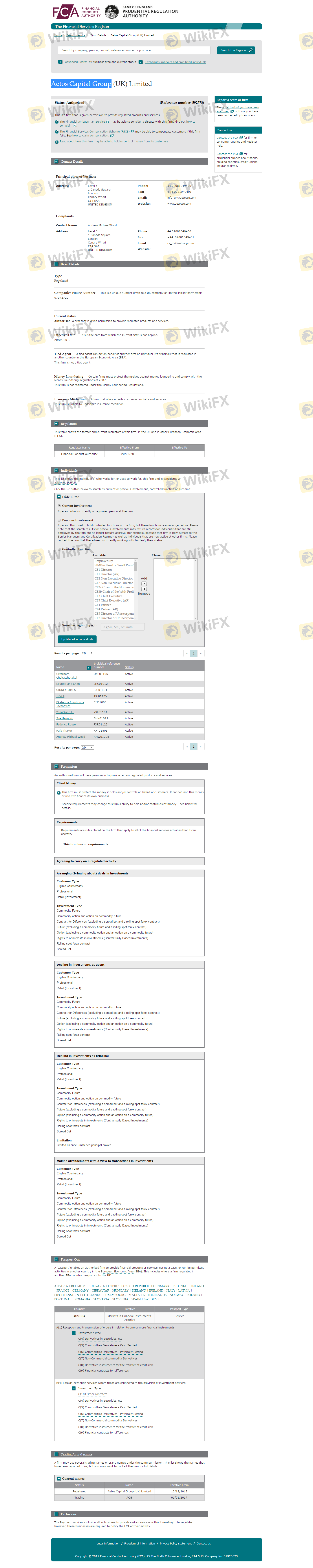Open the Limited Licence - matched principal broker link
The width and height of the screenshot is (313, 1568).
83,1145
